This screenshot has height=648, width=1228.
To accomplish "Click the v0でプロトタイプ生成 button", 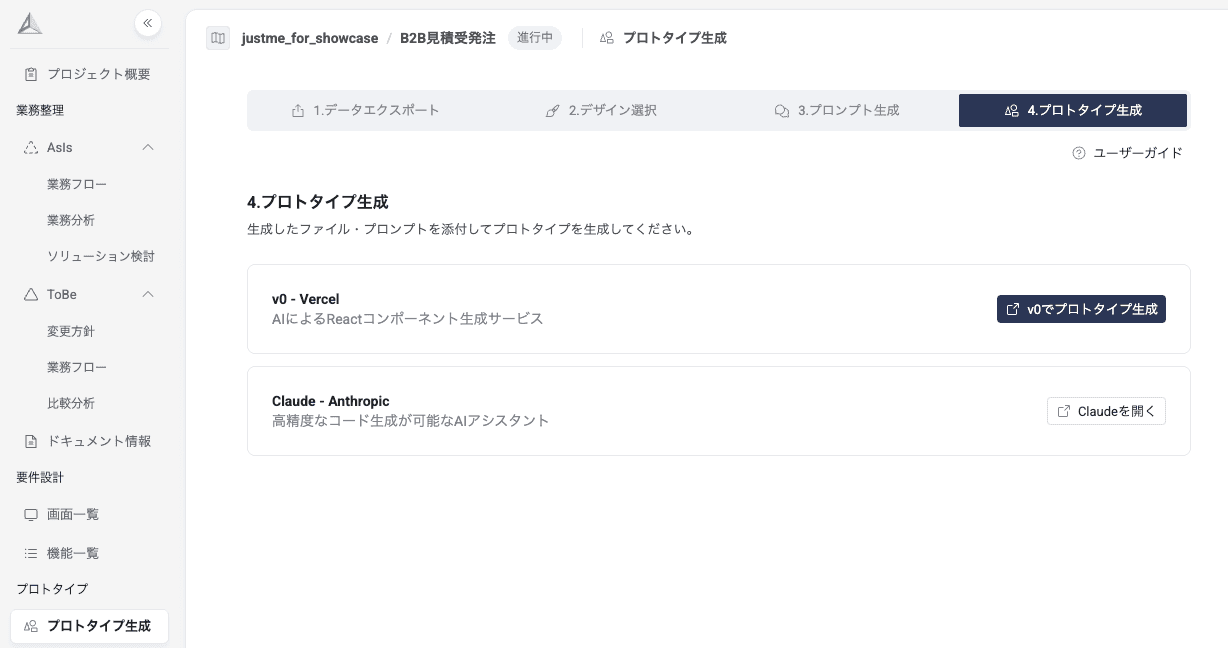I will [x=1081, y=309].
